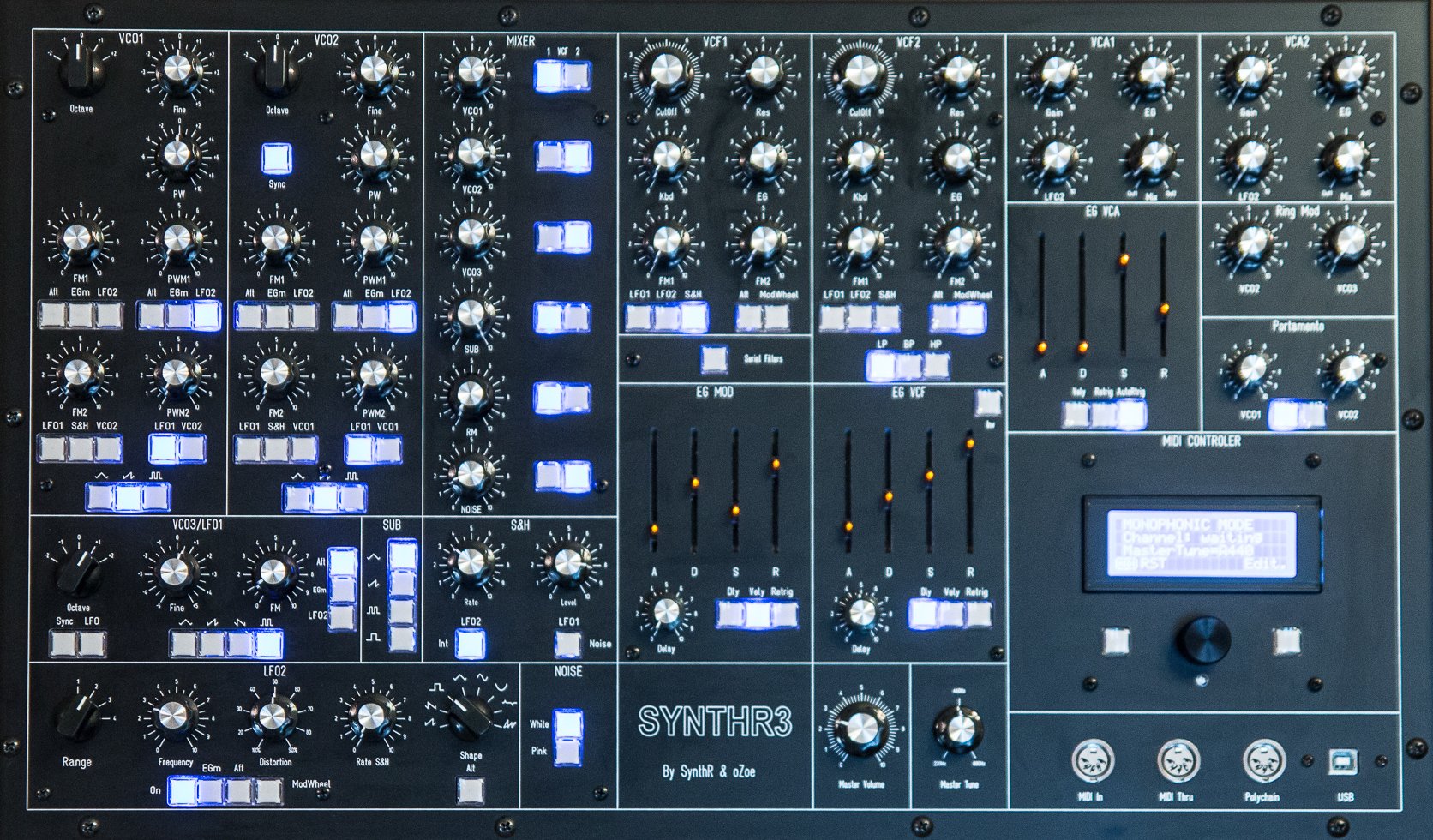Viewport: 1433px width, 840px height.
Task: Click the MIDI Controler black encoder knob
Action: point(1202,640)
